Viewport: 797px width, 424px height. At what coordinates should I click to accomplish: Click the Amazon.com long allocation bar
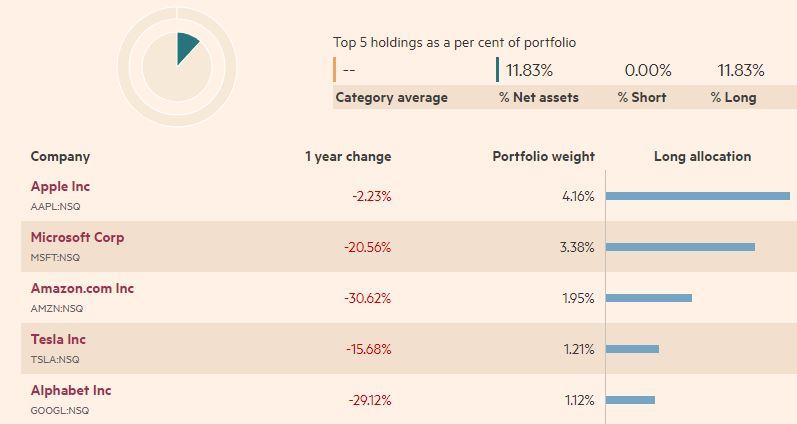[649, 298]
